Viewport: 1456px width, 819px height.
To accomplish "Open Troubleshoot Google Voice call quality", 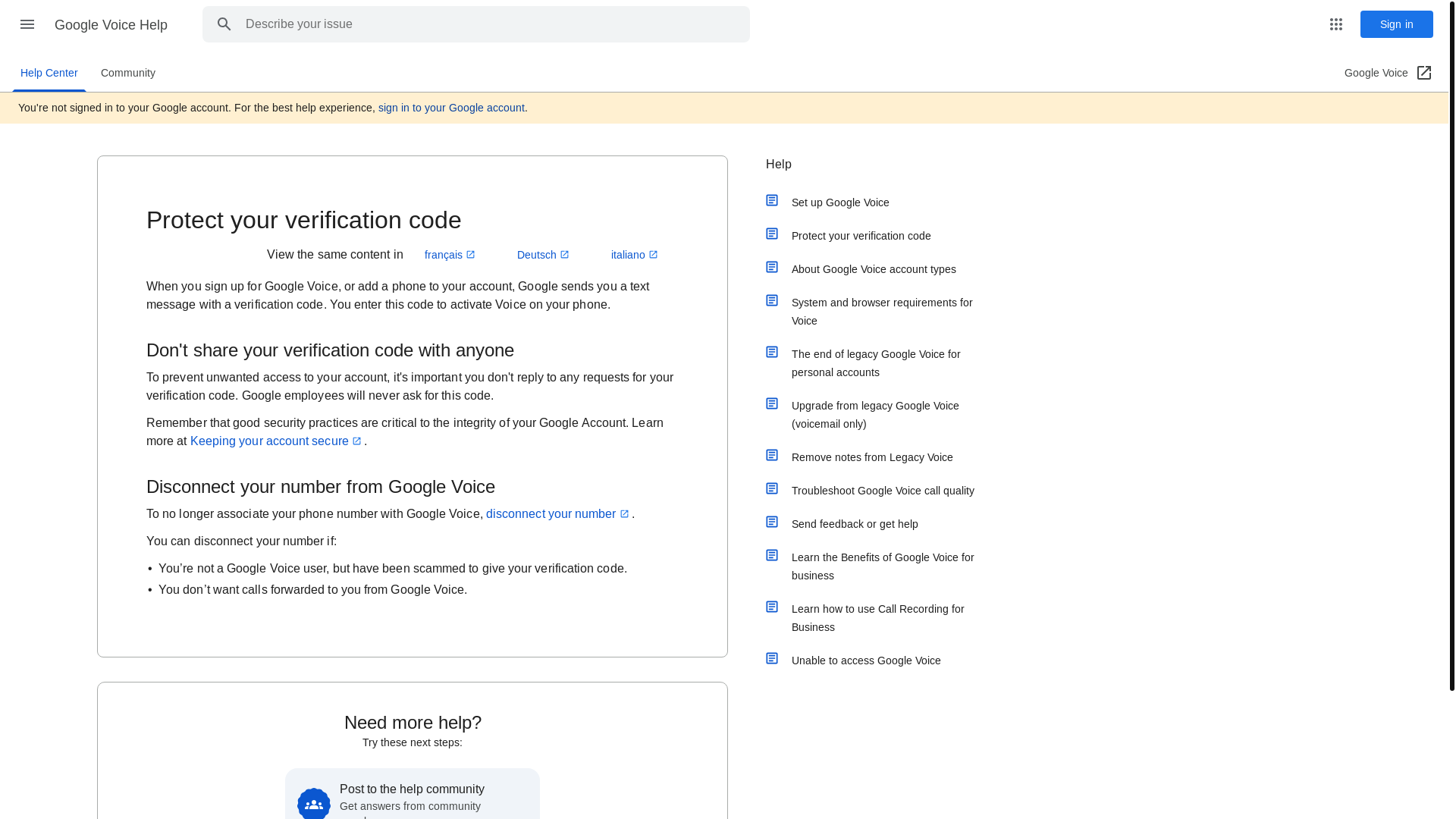I will (x=883, y=491).
